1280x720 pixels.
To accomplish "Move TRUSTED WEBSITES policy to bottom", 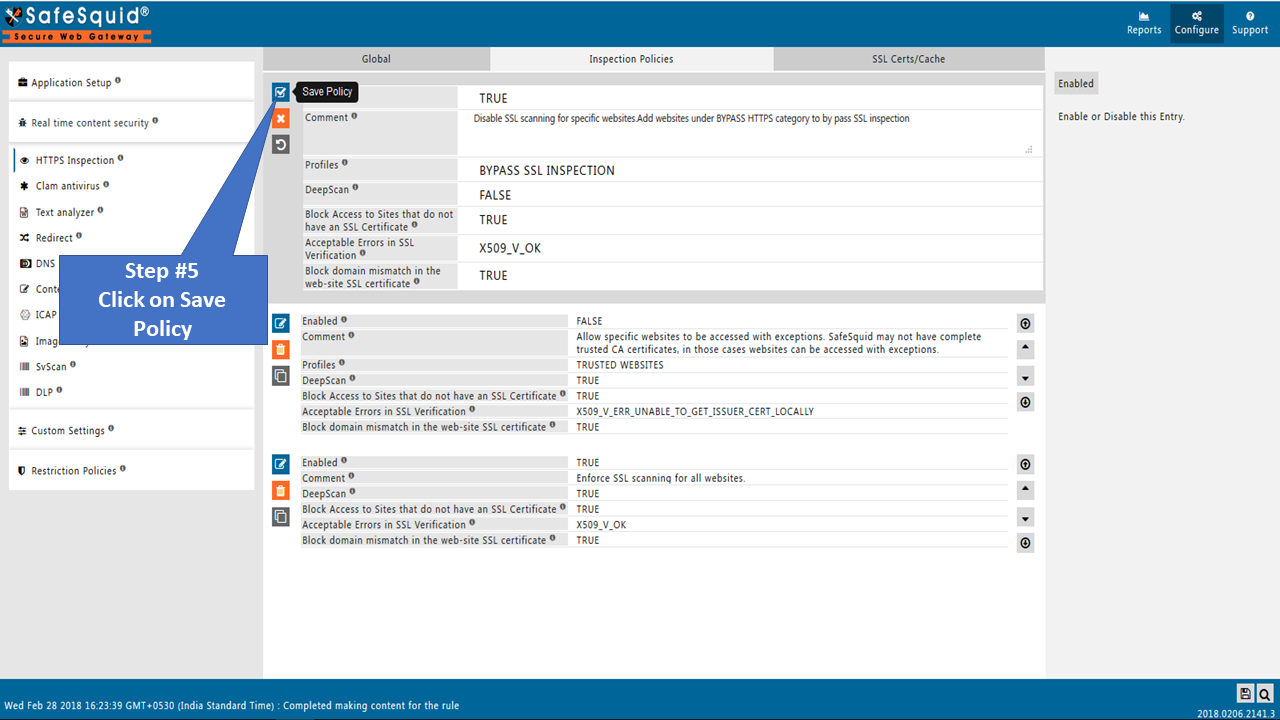I will click(1025, 402).
